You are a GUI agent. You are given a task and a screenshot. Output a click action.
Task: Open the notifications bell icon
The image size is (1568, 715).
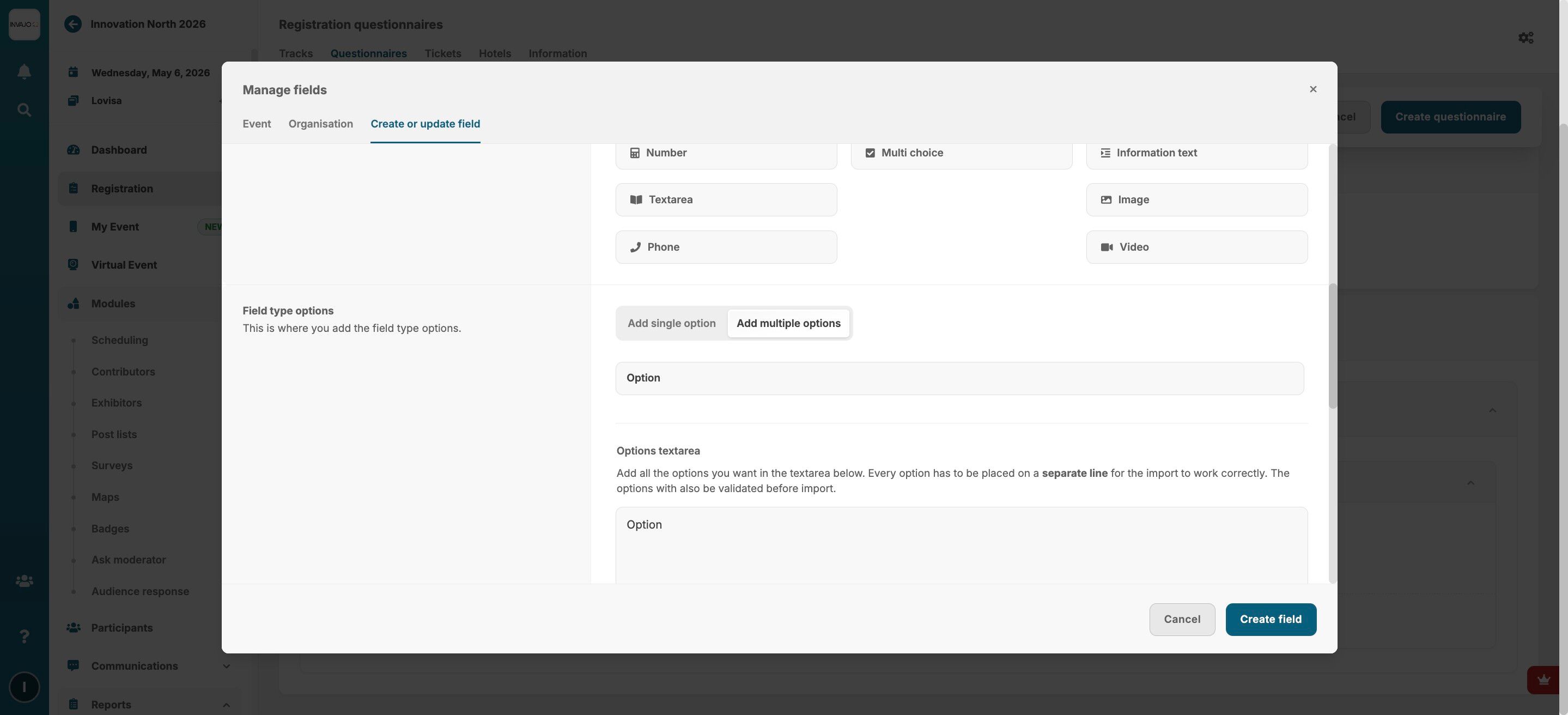(x=25, y=72)
